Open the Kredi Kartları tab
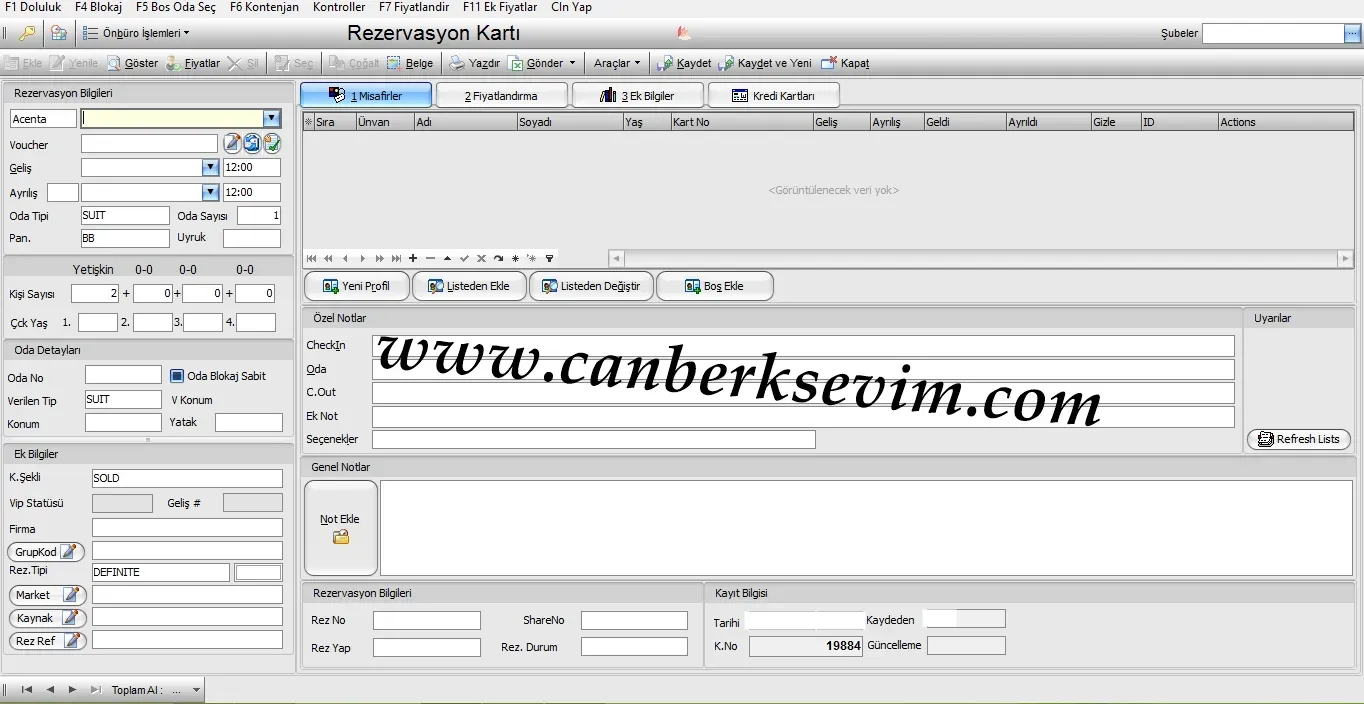The height and width of the screenshot is (704, 1364). coord(774,96)
